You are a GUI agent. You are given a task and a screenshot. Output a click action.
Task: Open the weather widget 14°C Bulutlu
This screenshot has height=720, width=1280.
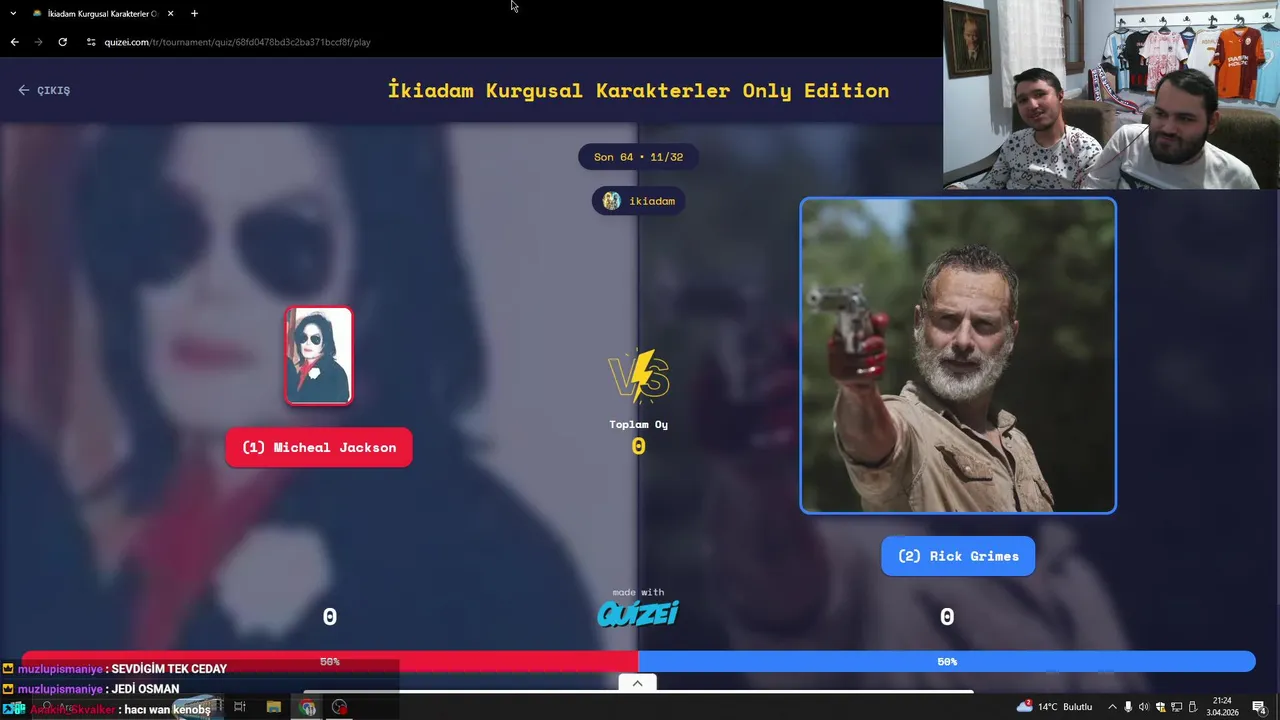click(1056, 707)
